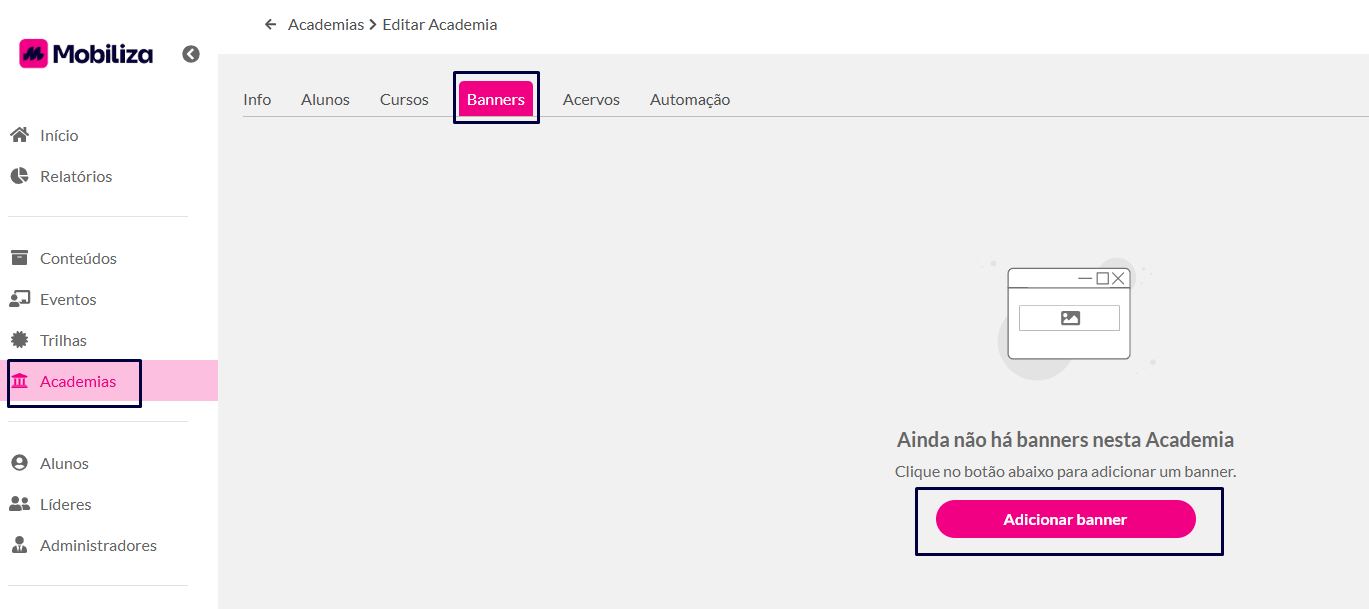The width and height of the screenshot is (1369, 609).
Task: Click the Academias building icon
Action: (19, 381)
